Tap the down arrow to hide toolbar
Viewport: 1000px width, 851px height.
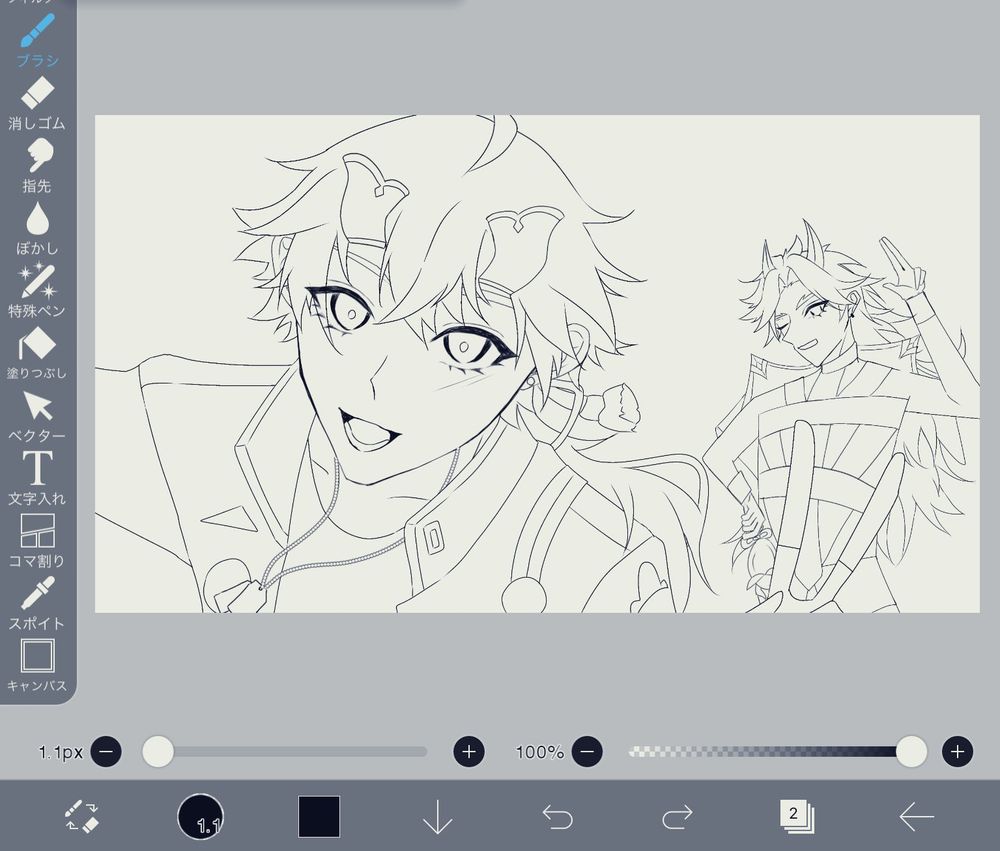click(438, 817)
